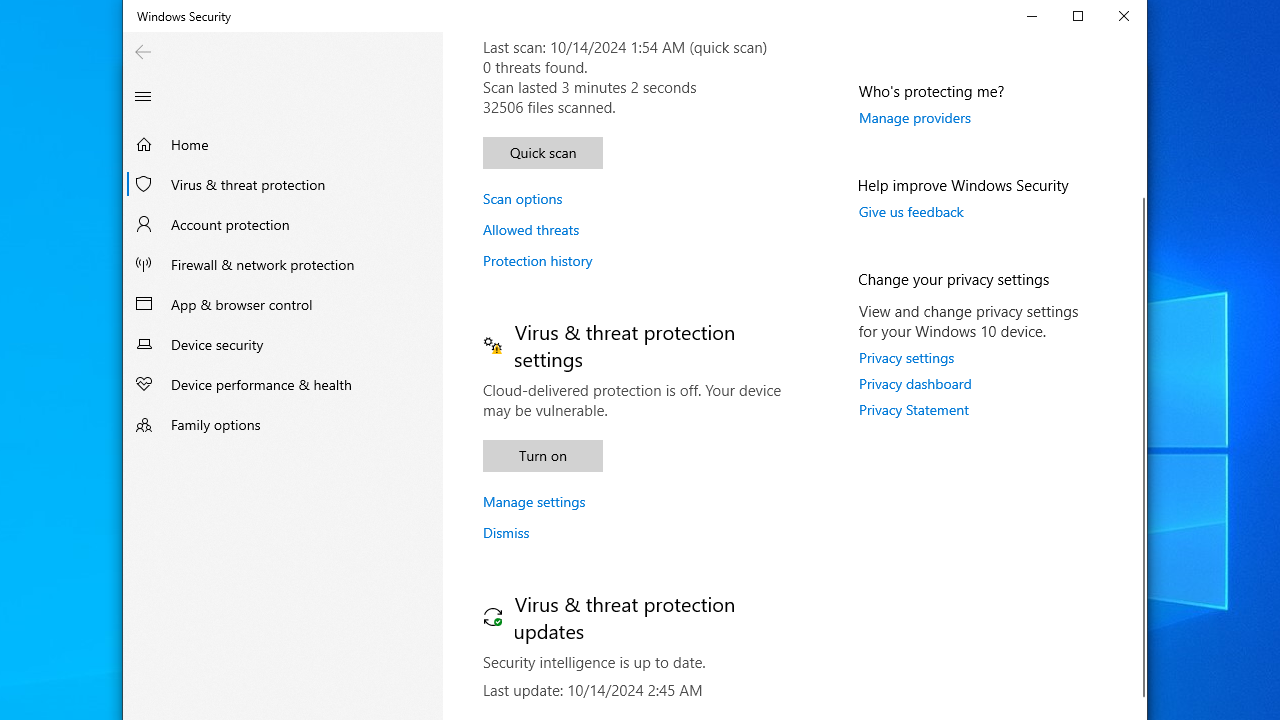Dismiss the protection settings warning
This screenshot has height=720, width=1280.
pyautogui.click(x=506, y=533)
